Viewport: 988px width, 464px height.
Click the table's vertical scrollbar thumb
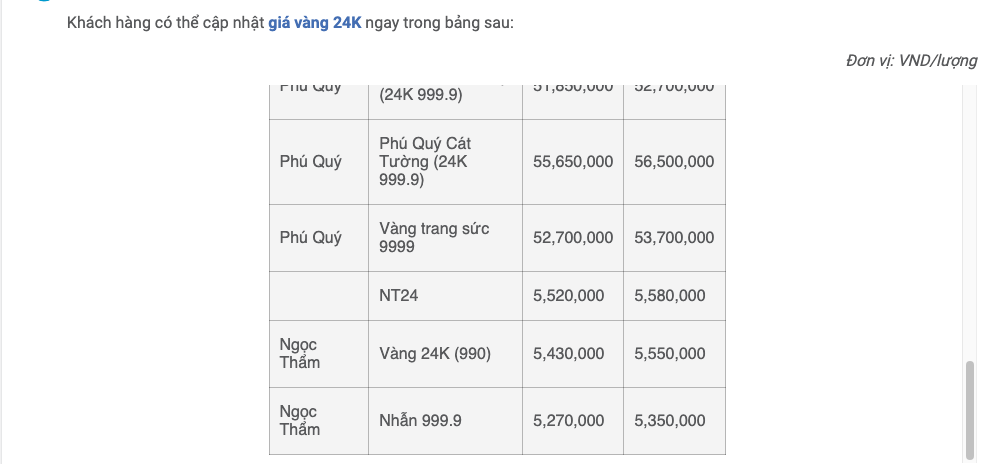pyautogui.click(x=968, y=408)
